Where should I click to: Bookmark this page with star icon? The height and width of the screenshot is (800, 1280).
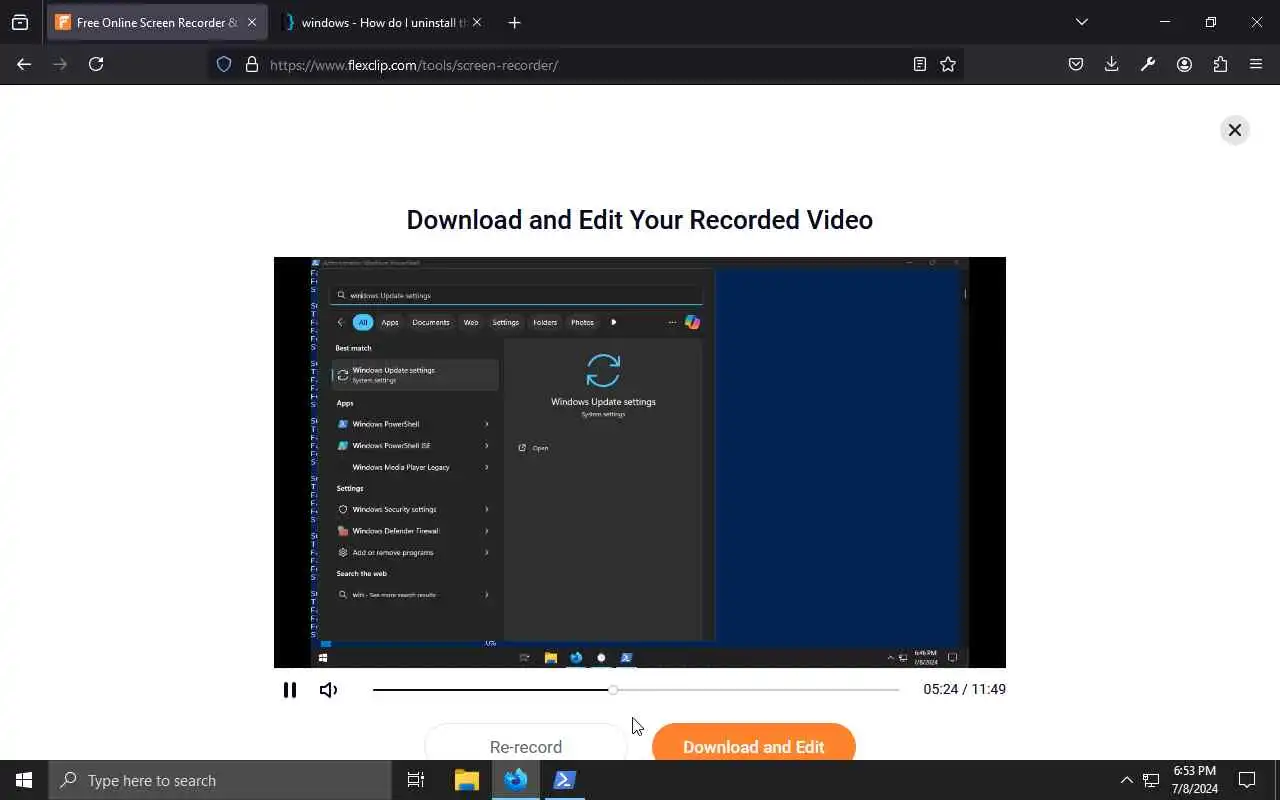948,64
